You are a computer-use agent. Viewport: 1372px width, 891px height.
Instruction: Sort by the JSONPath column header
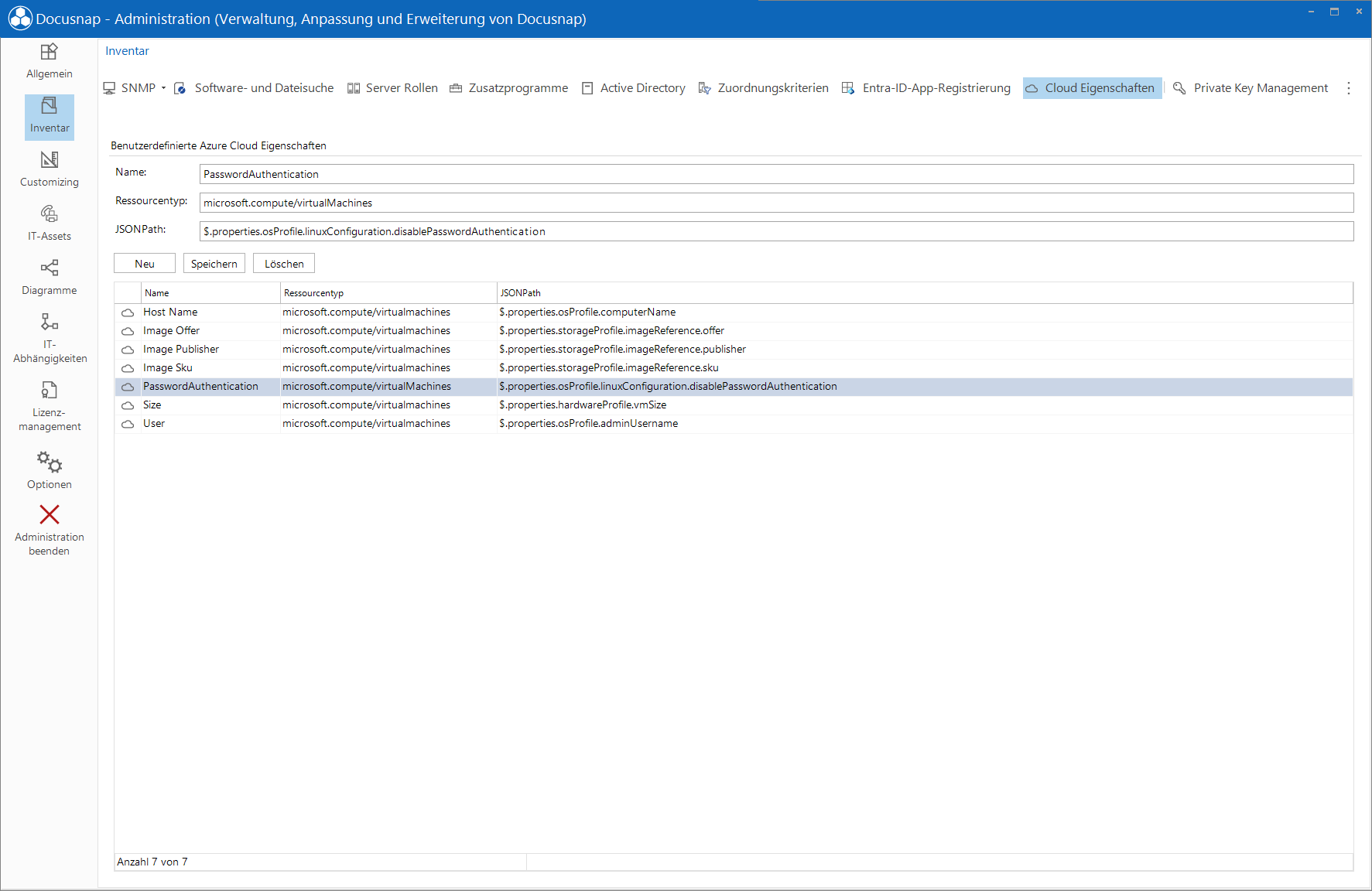click(925, 293)
